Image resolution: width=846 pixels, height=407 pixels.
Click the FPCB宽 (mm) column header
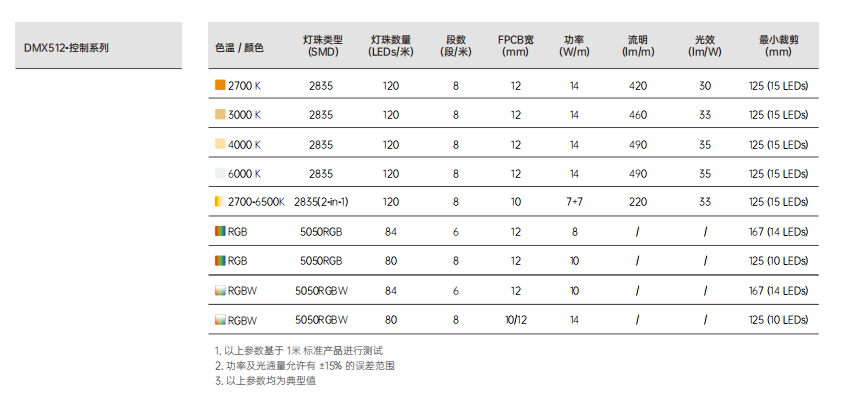515,46
